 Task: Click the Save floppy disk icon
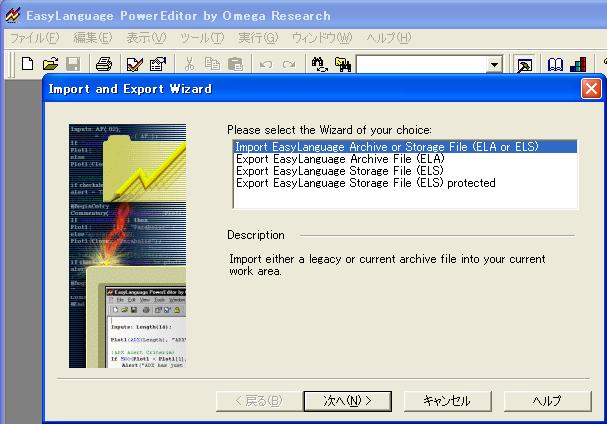[73, 64]
